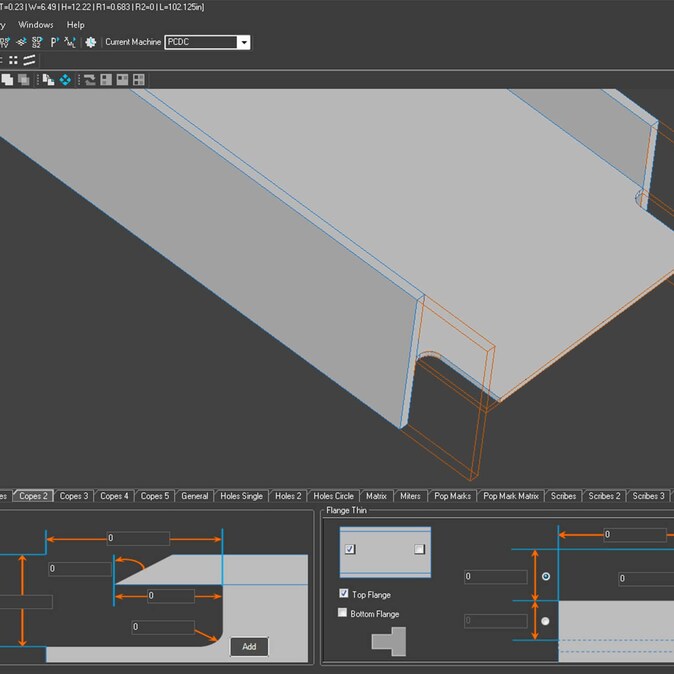674x674 pixels.
Task: Switch to the Copes 2 tab
Action: coord(33,496)
